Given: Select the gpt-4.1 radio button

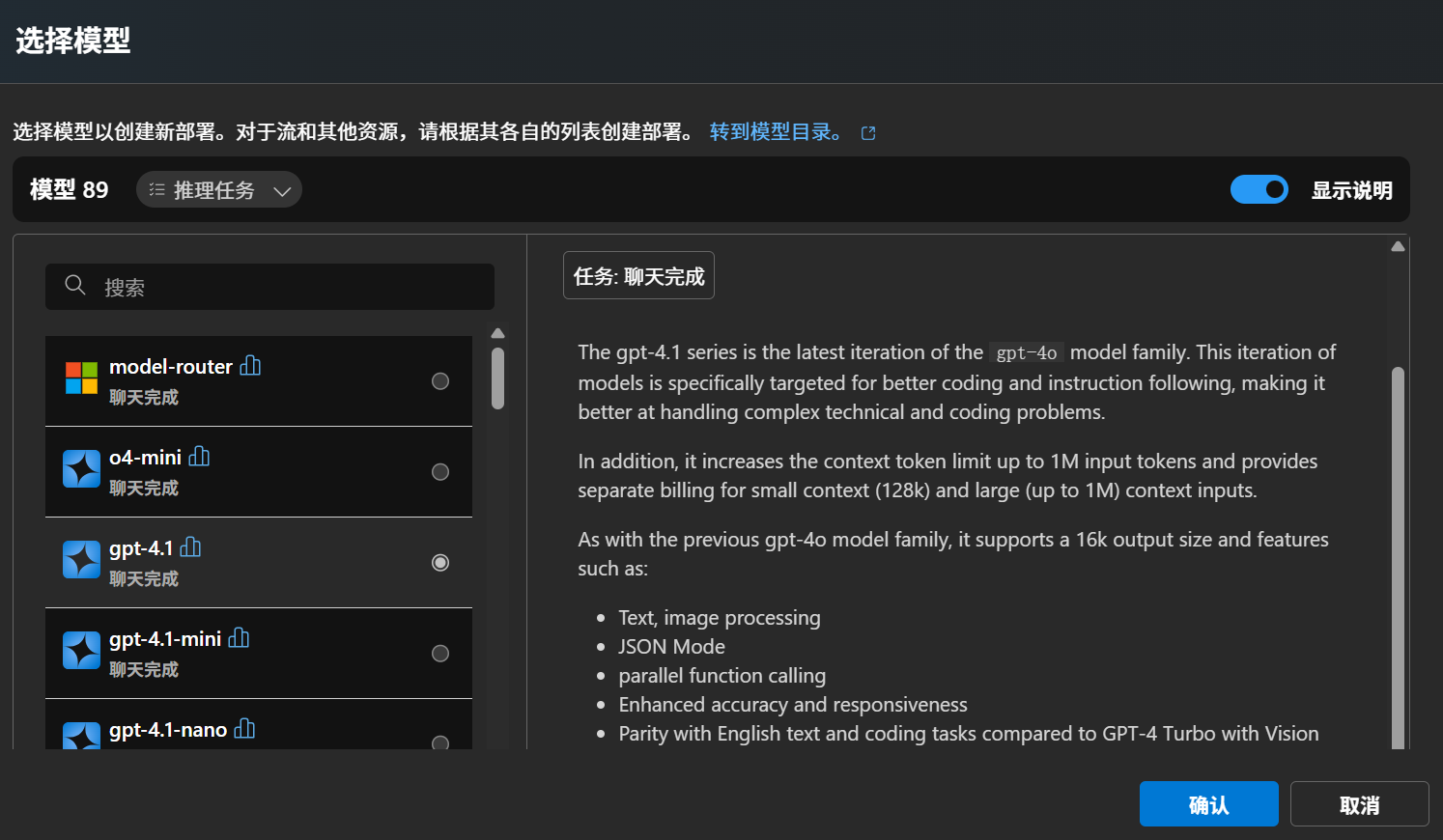Looking at the screenshot, I should (440, 563).
